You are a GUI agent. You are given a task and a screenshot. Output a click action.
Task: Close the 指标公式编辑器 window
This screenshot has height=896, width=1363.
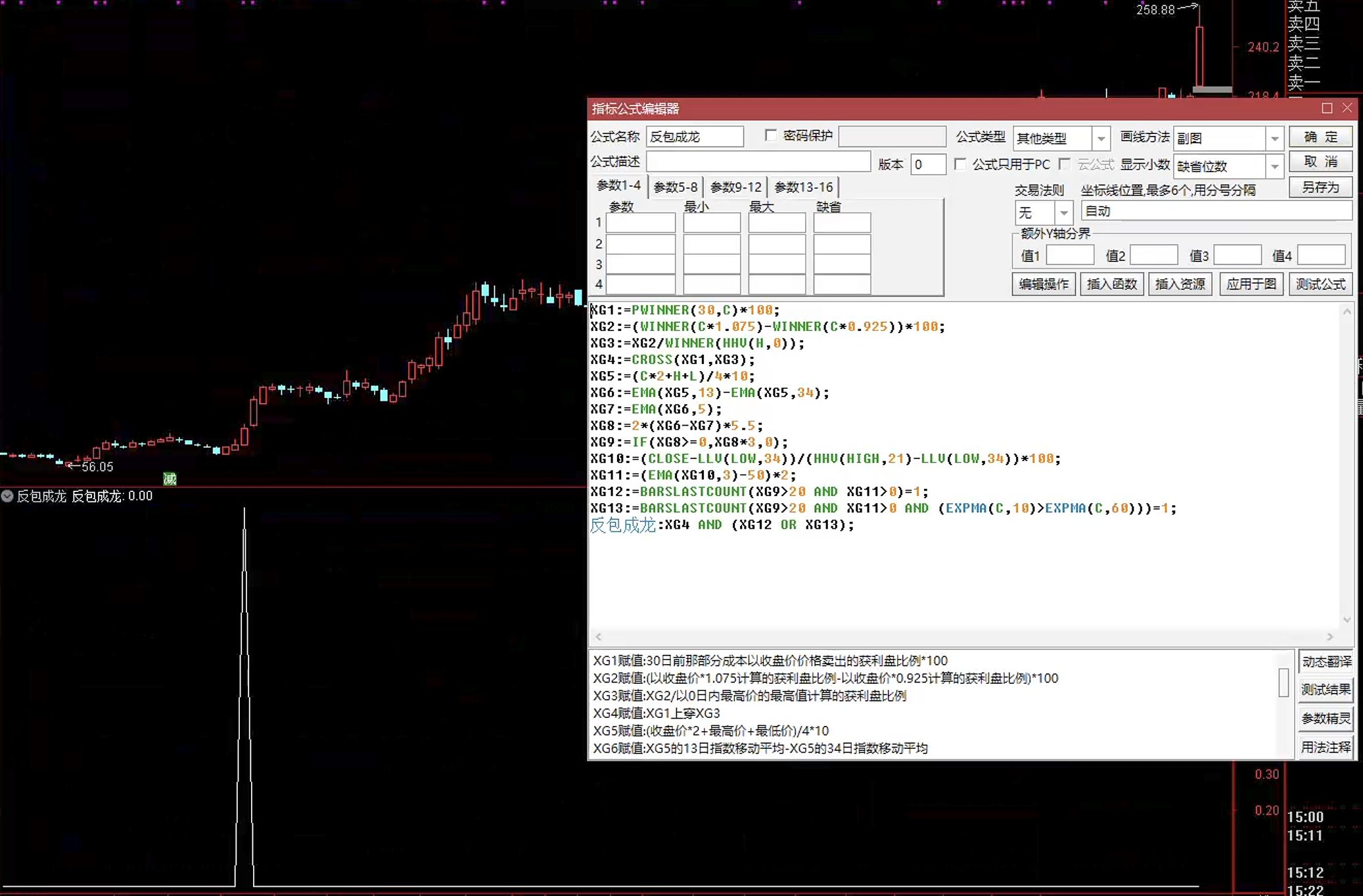1347,108
